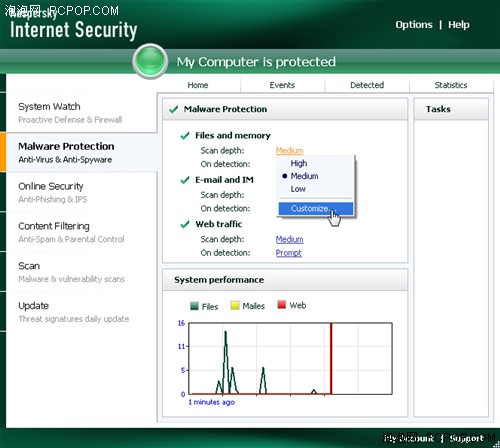Switch to the Events tab

click(282, 85)
